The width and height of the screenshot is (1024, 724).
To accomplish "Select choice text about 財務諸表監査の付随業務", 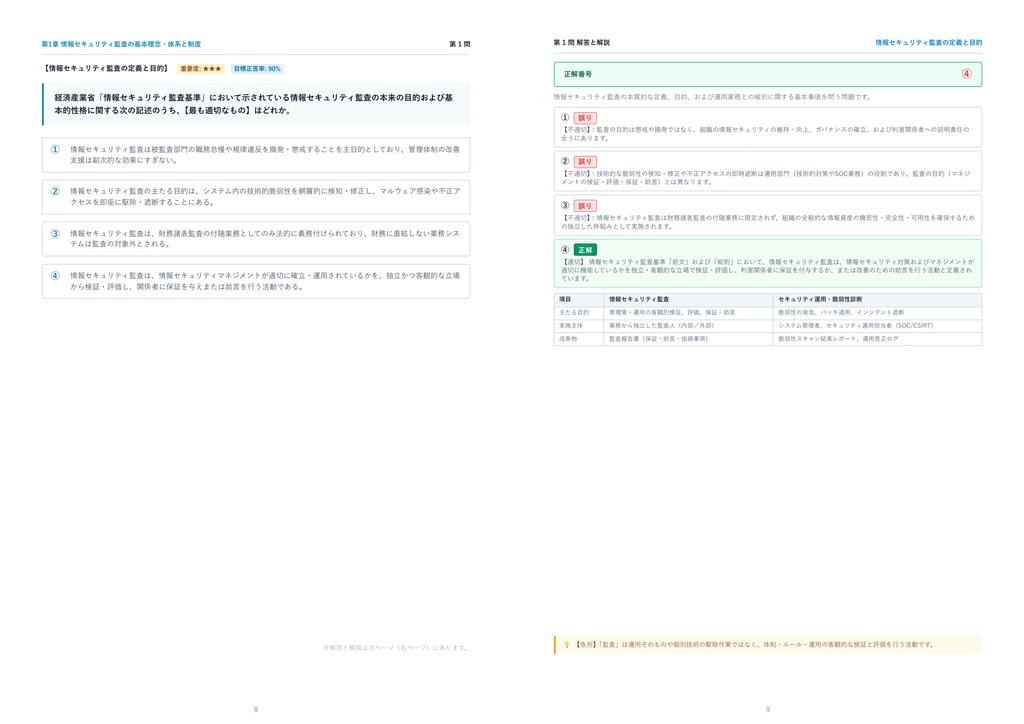I will point(264,238).
